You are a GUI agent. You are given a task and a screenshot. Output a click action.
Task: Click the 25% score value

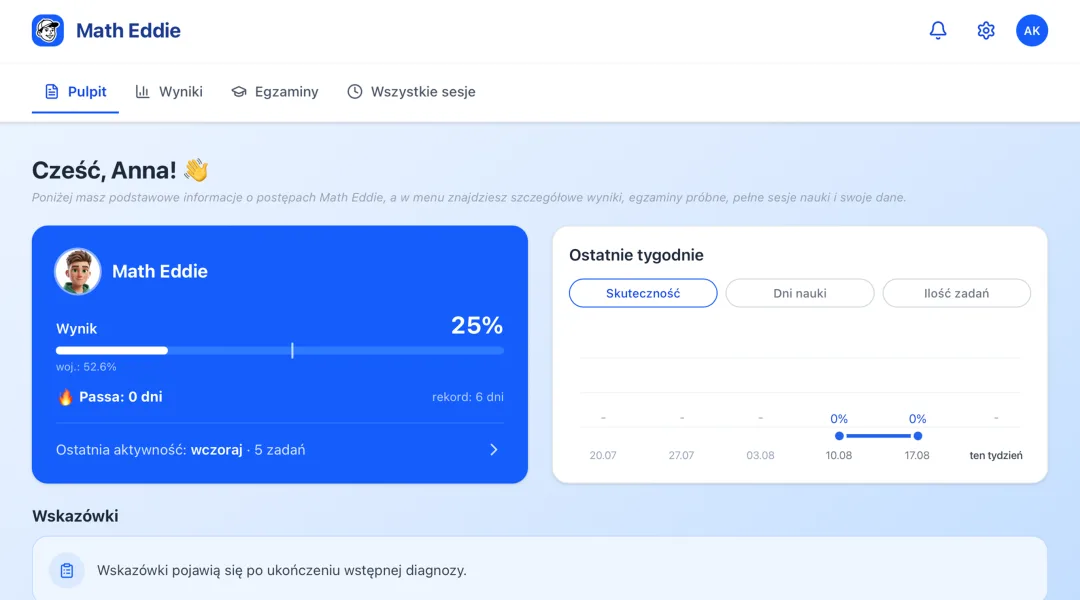[477, 325]
